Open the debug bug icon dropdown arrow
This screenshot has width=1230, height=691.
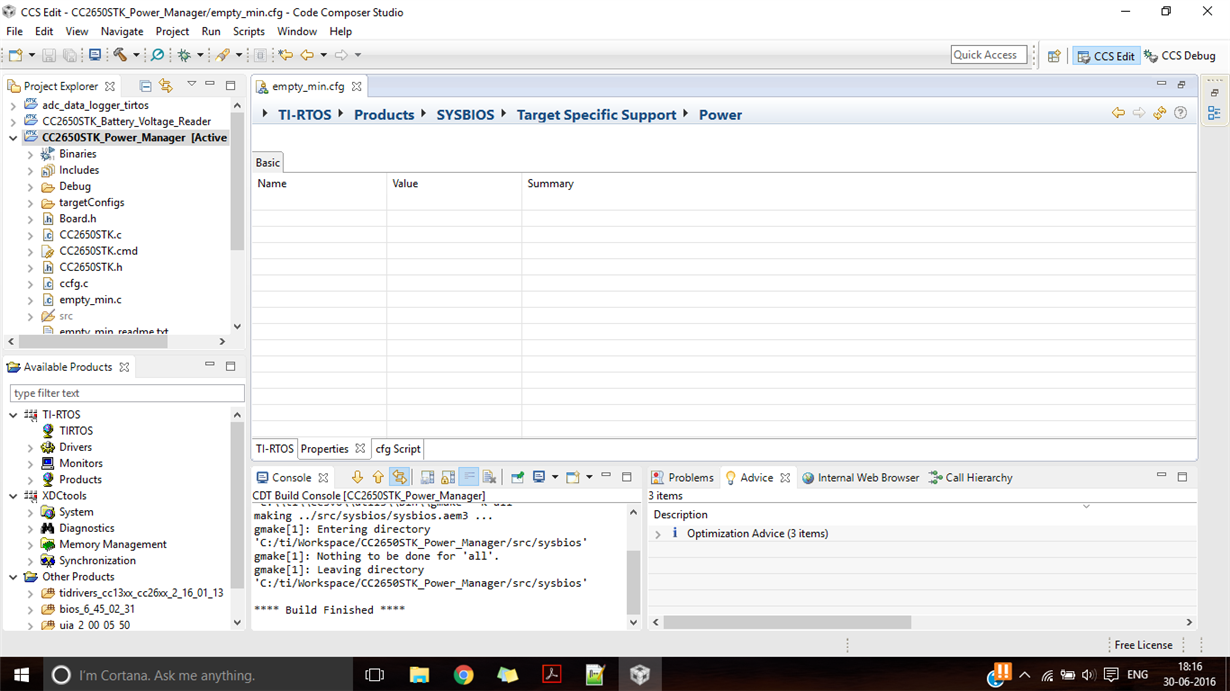(x=200, y=55)
